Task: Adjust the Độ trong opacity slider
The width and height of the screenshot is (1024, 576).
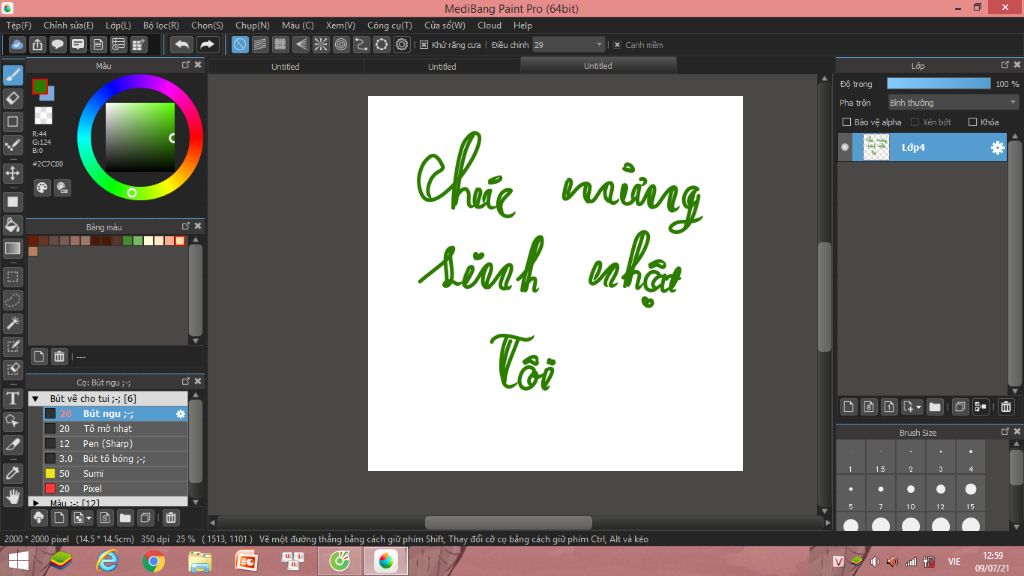Action: tap(938, 84)
